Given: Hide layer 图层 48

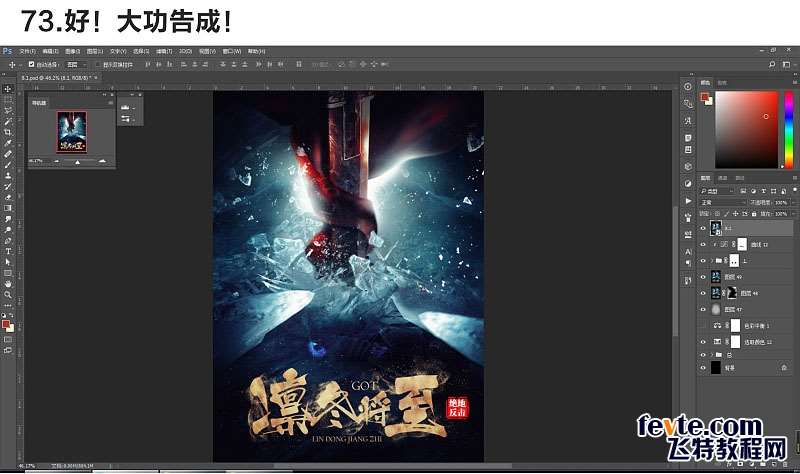Looking at the screenshot, I should pyautogui.click(x=703, y=293).
